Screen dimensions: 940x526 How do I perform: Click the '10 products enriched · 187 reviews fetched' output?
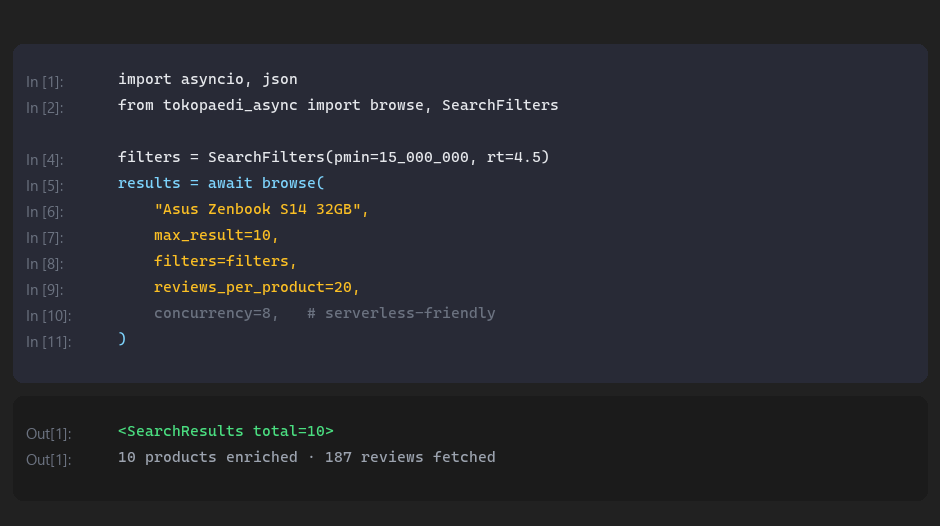coord(307,457)
